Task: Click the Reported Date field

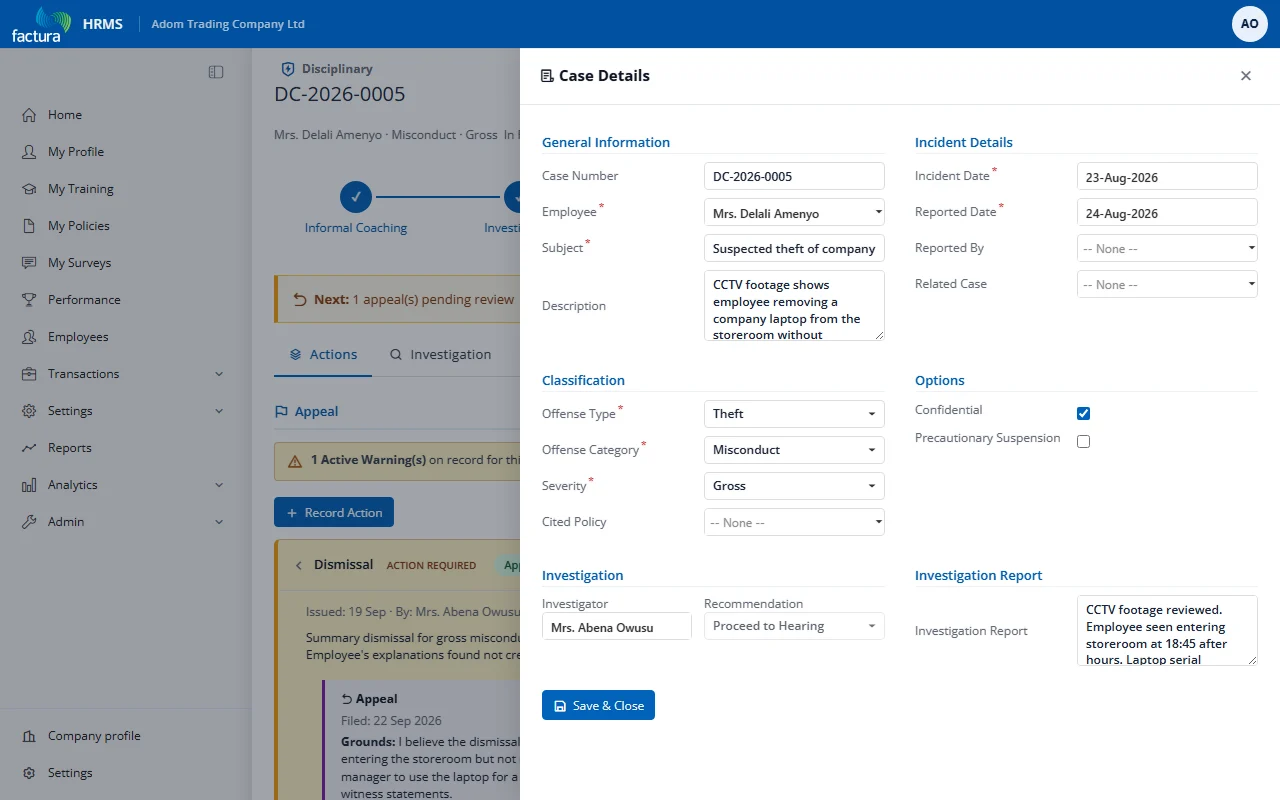Action: click(1167, 212)
